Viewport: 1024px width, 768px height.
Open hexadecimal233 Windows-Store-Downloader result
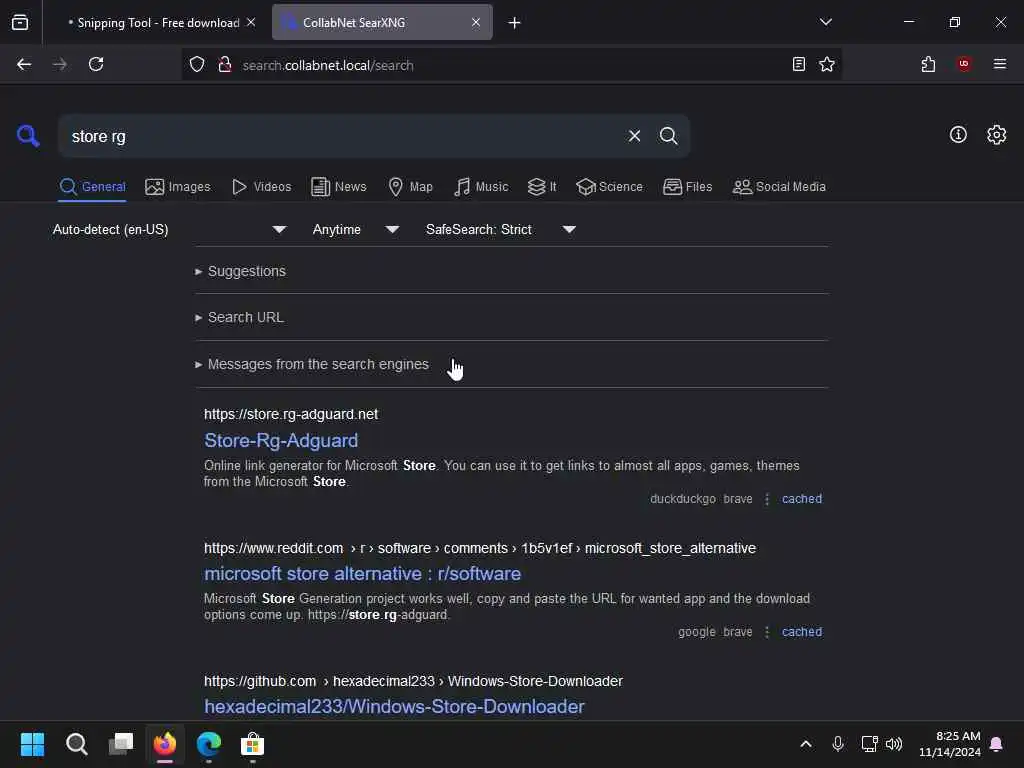(x=394, y=707)
